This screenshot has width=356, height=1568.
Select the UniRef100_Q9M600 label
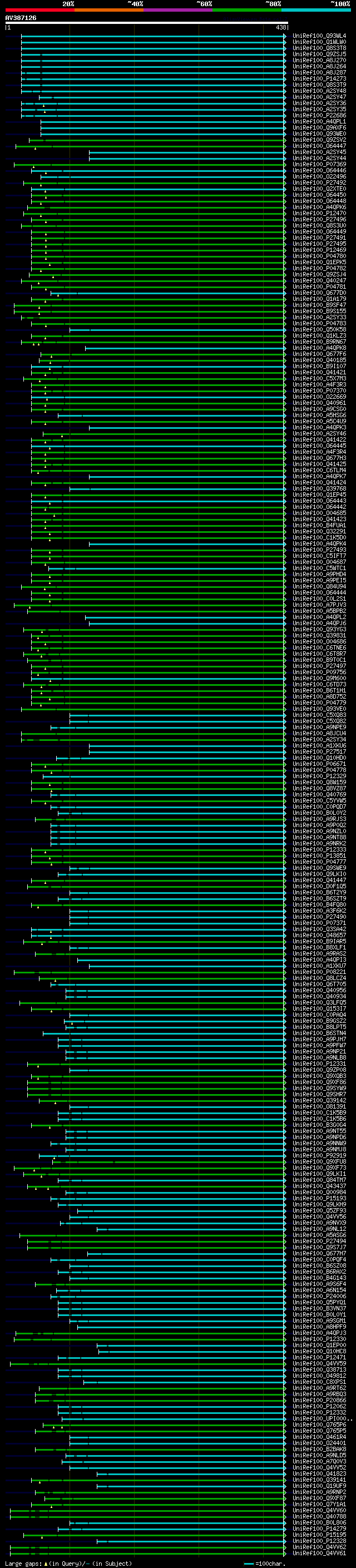coord(319,679)
